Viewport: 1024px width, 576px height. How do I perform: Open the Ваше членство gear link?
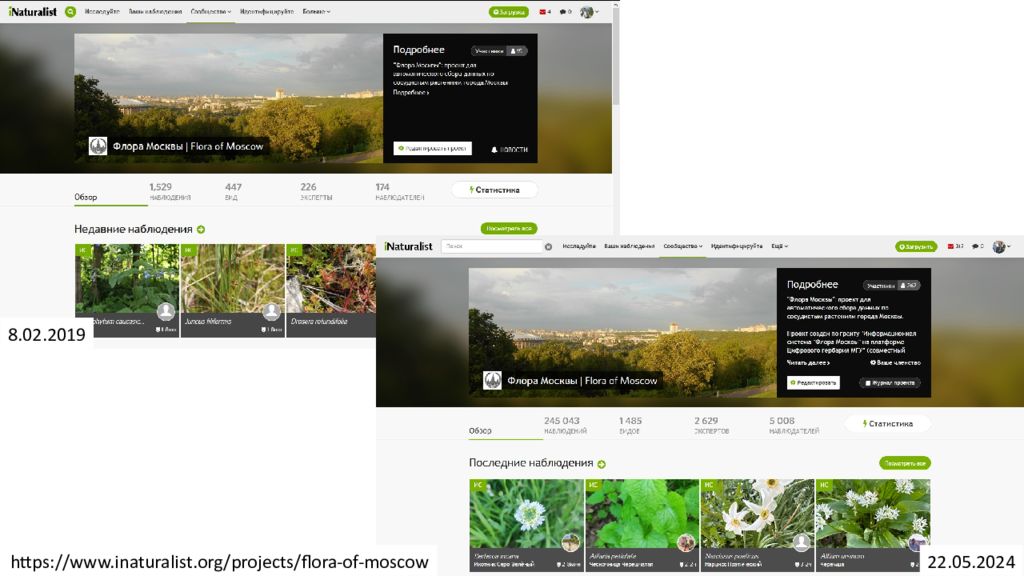point(895,362)
